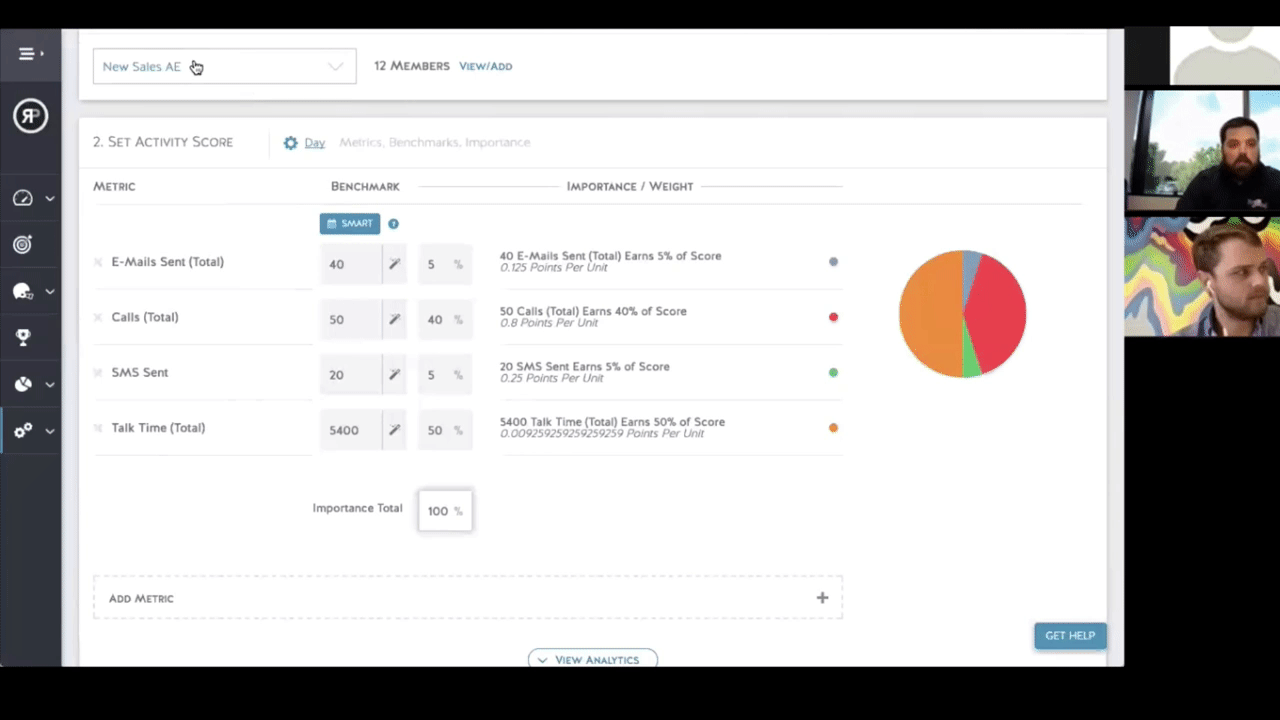Click the gears settings icon in sidebar
This screenshot has width=1280, height=720.
click(22, 430)
